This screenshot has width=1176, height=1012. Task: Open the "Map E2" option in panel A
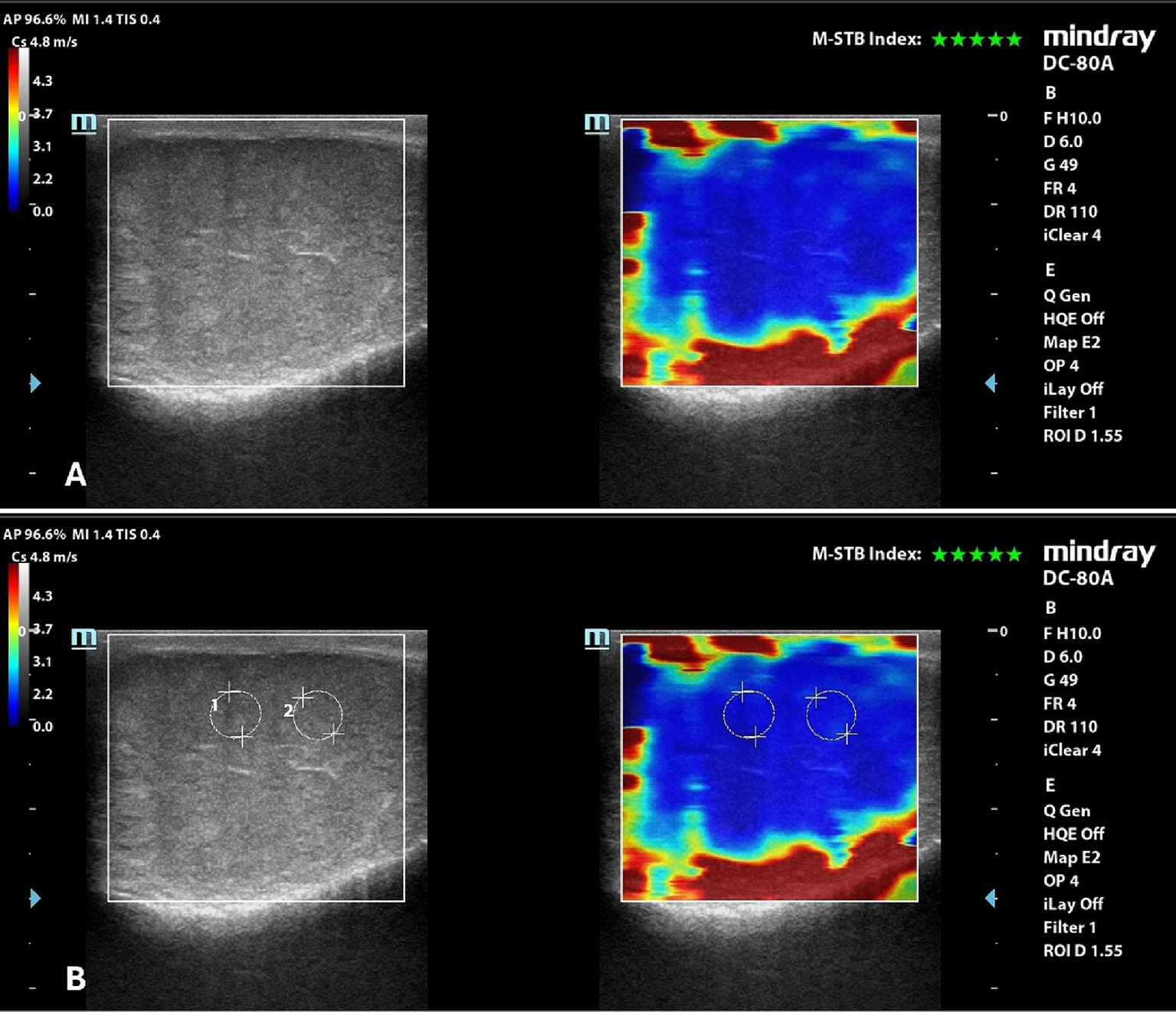click(x=1071, y=342)
